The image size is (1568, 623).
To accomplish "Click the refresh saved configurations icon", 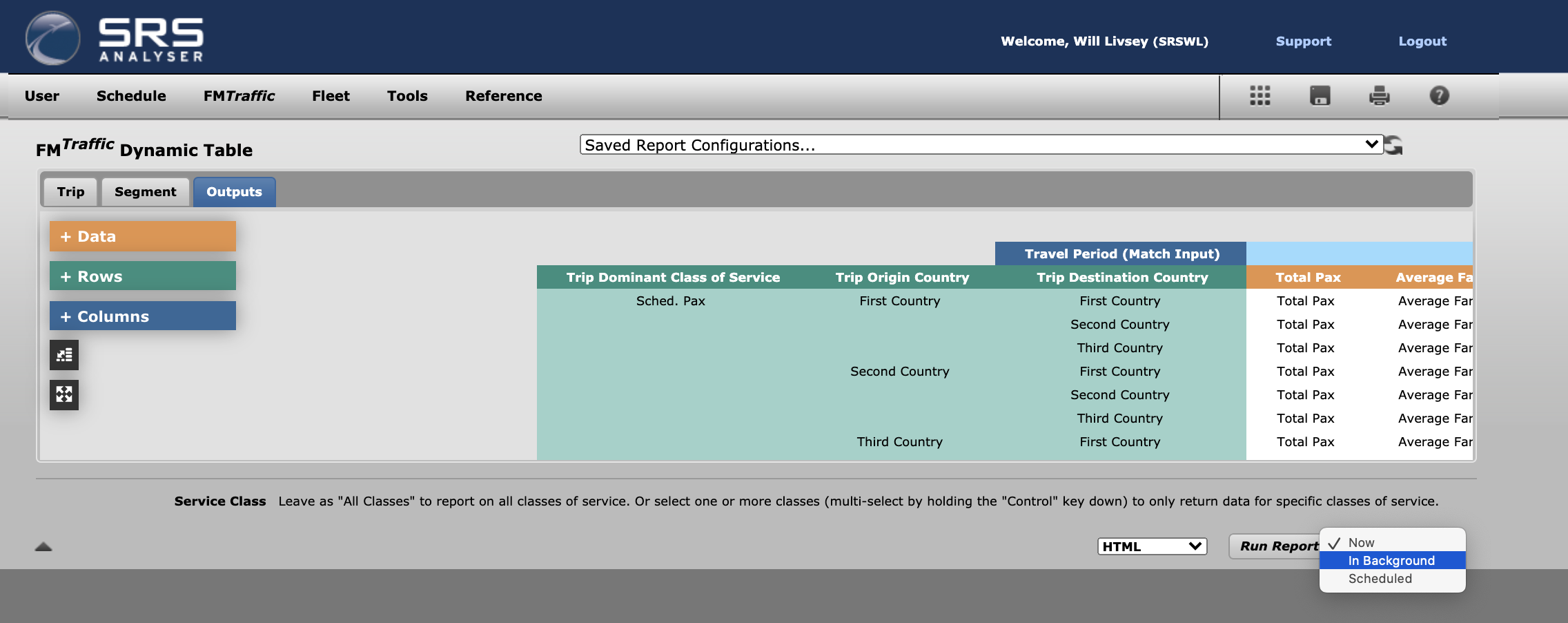I will click(x=1393, y=145).
